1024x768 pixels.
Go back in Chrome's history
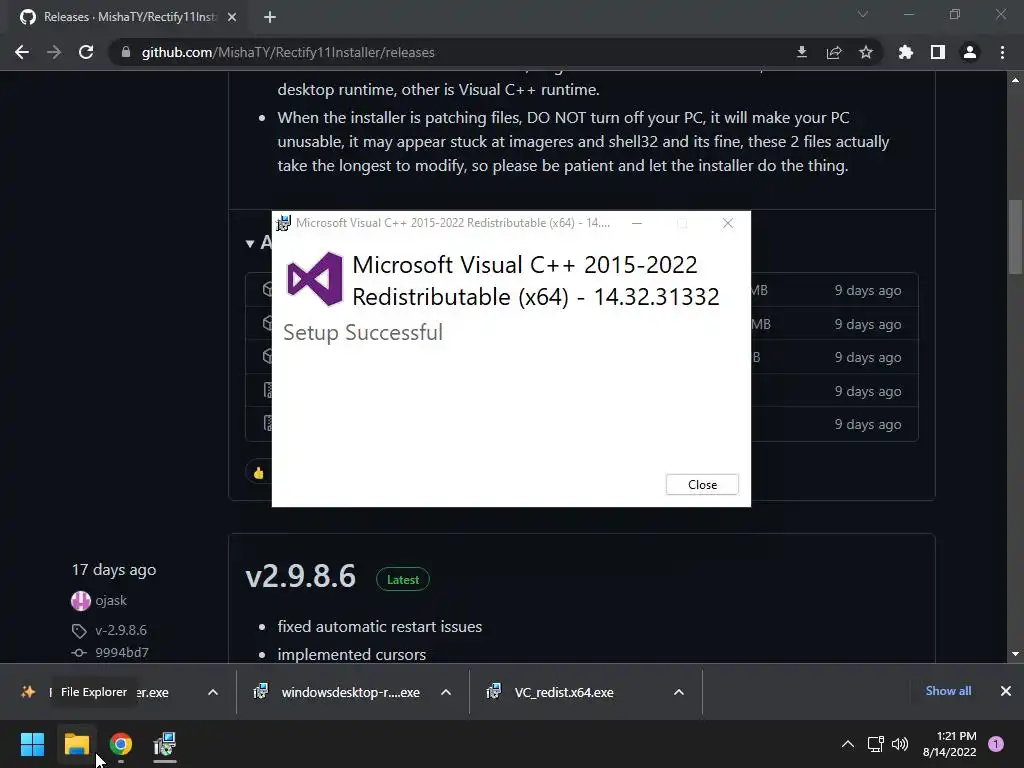coord(22,52)
